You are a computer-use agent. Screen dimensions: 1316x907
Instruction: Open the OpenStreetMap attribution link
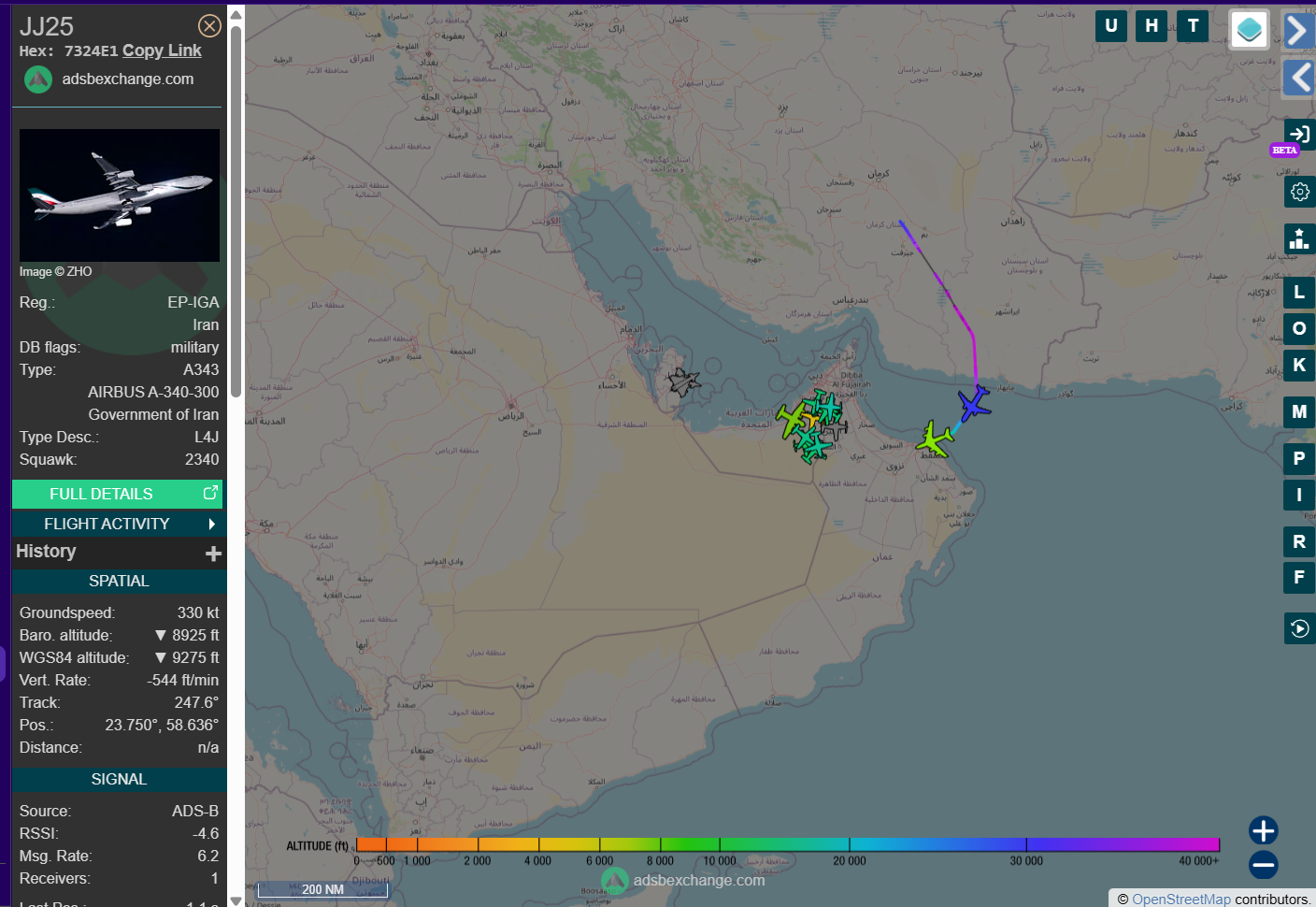pyautogui.click(x=1181, y=899)
